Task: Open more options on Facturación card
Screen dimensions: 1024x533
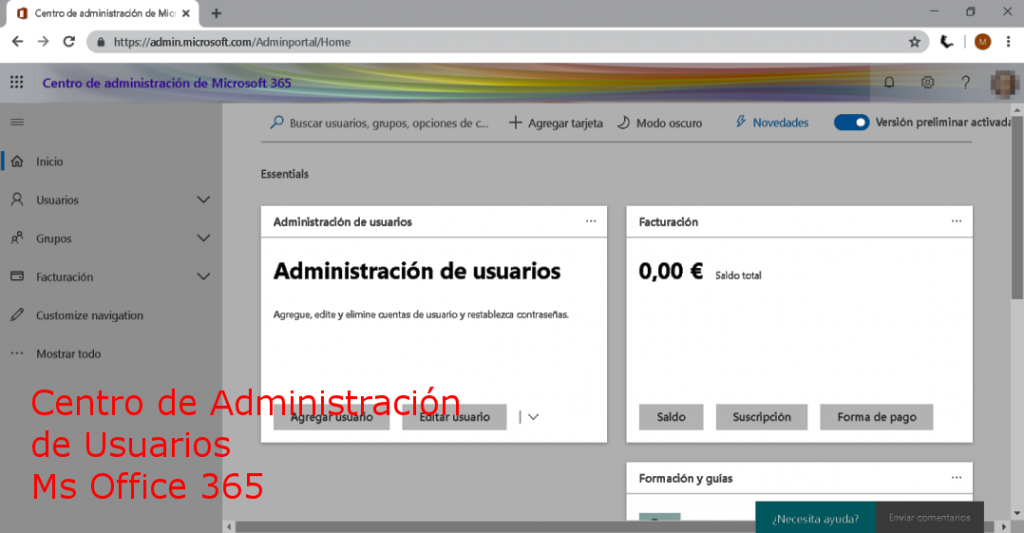Action: tap(957, 221)
